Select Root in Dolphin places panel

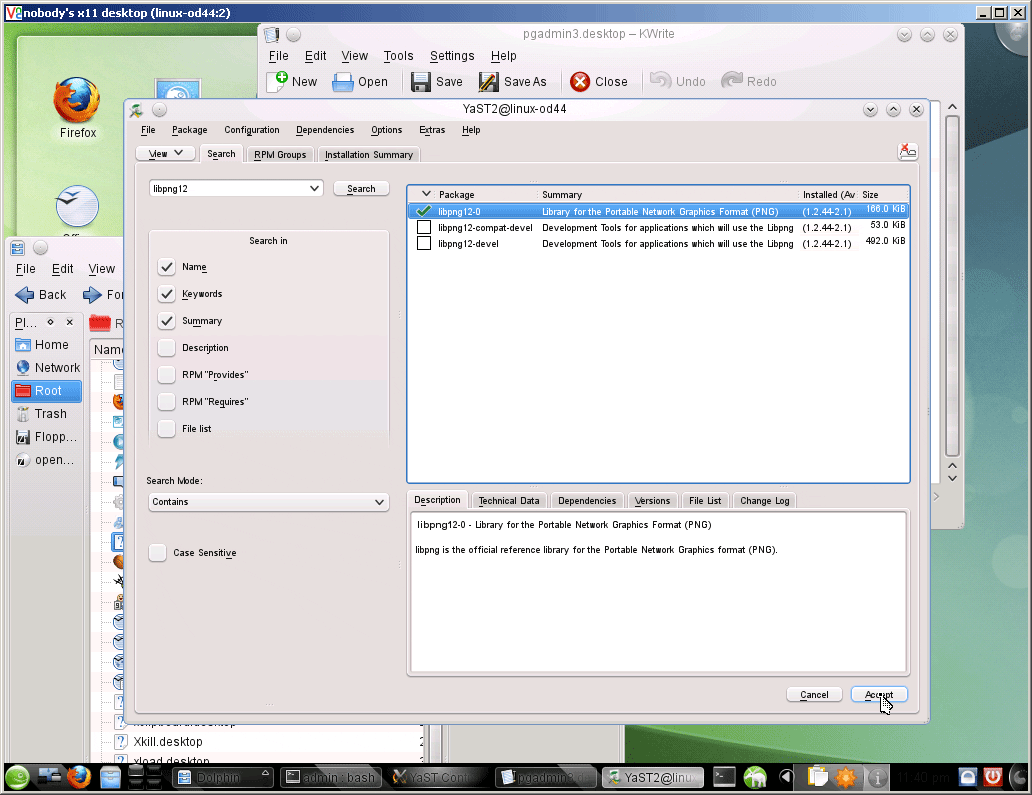click(46, 391)
